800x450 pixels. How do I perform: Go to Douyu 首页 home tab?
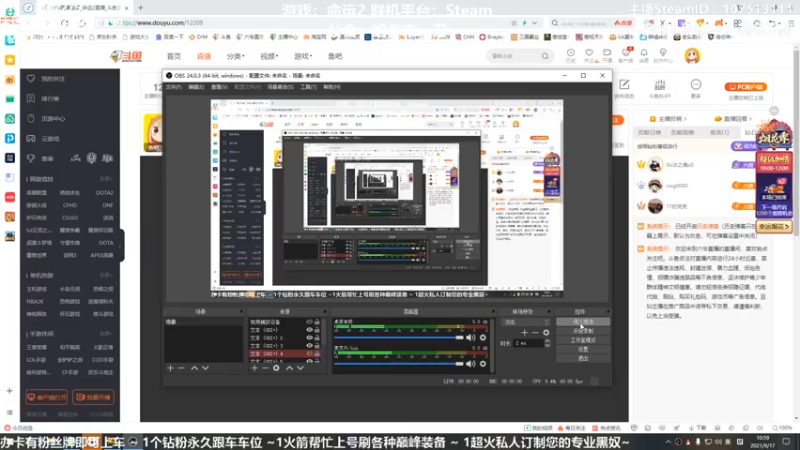[174, 56]
